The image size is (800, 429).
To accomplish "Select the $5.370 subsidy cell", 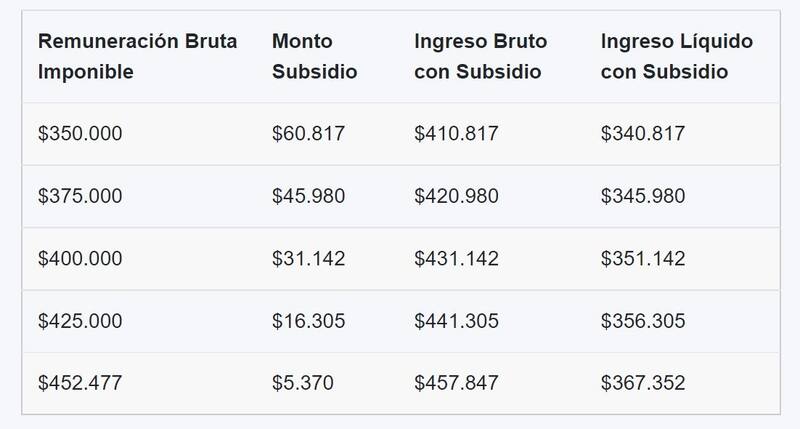I will click(x=302, y=383).
